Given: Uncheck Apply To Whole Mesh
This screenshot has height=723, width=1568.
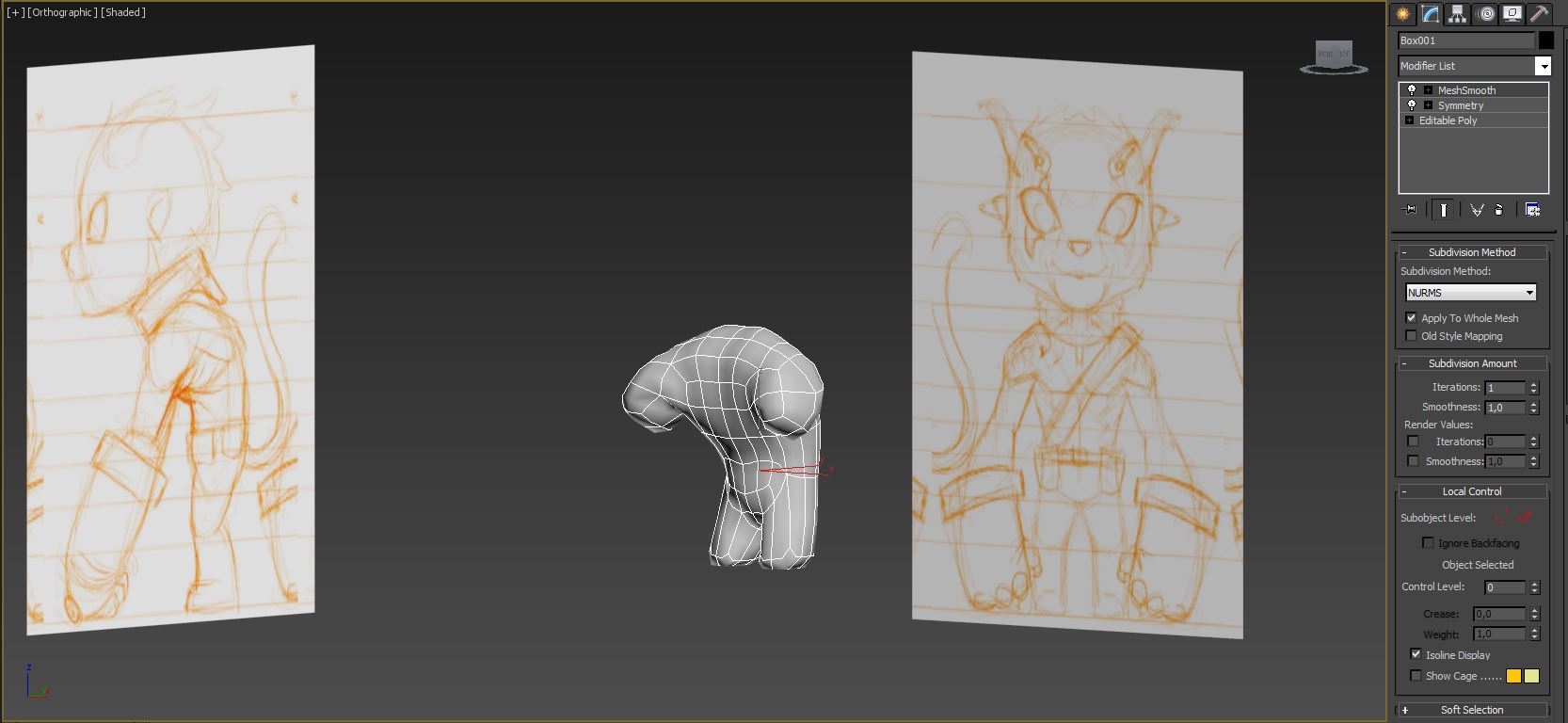Looking at the screenshot, I should click(1411, 318).
